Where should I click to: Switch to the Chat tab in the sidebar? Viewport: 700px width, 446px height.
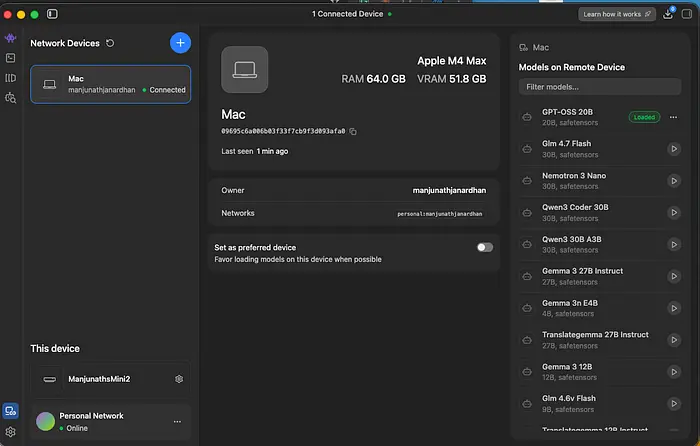pos(11,38)
